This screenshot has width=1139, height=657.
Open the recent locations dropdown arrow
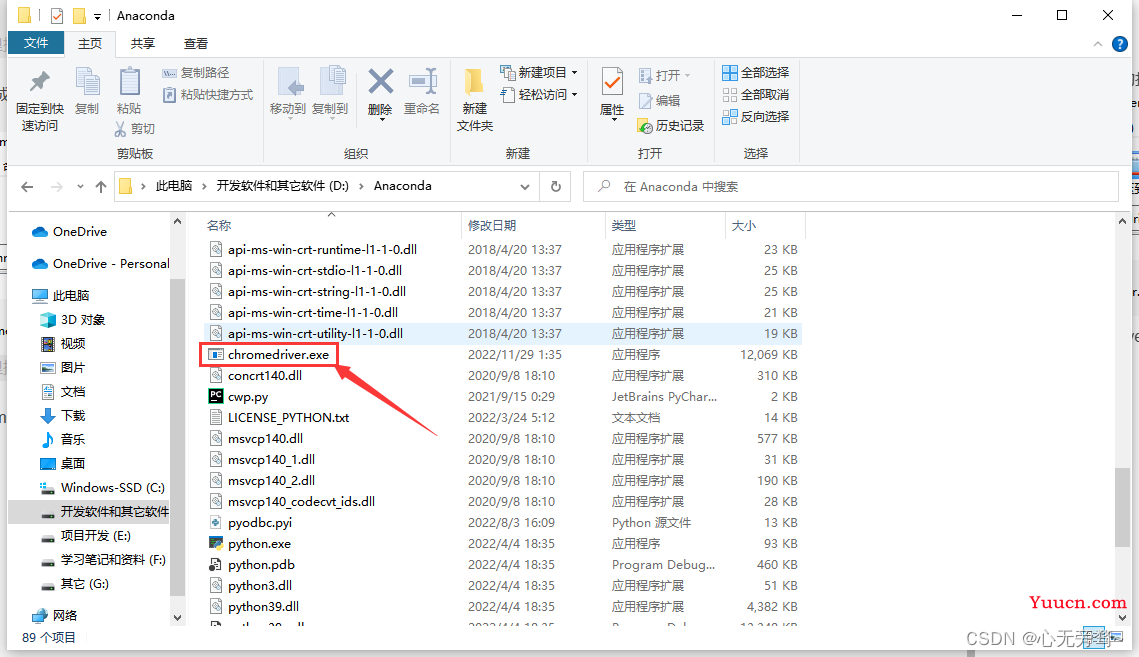pos(80,187)
